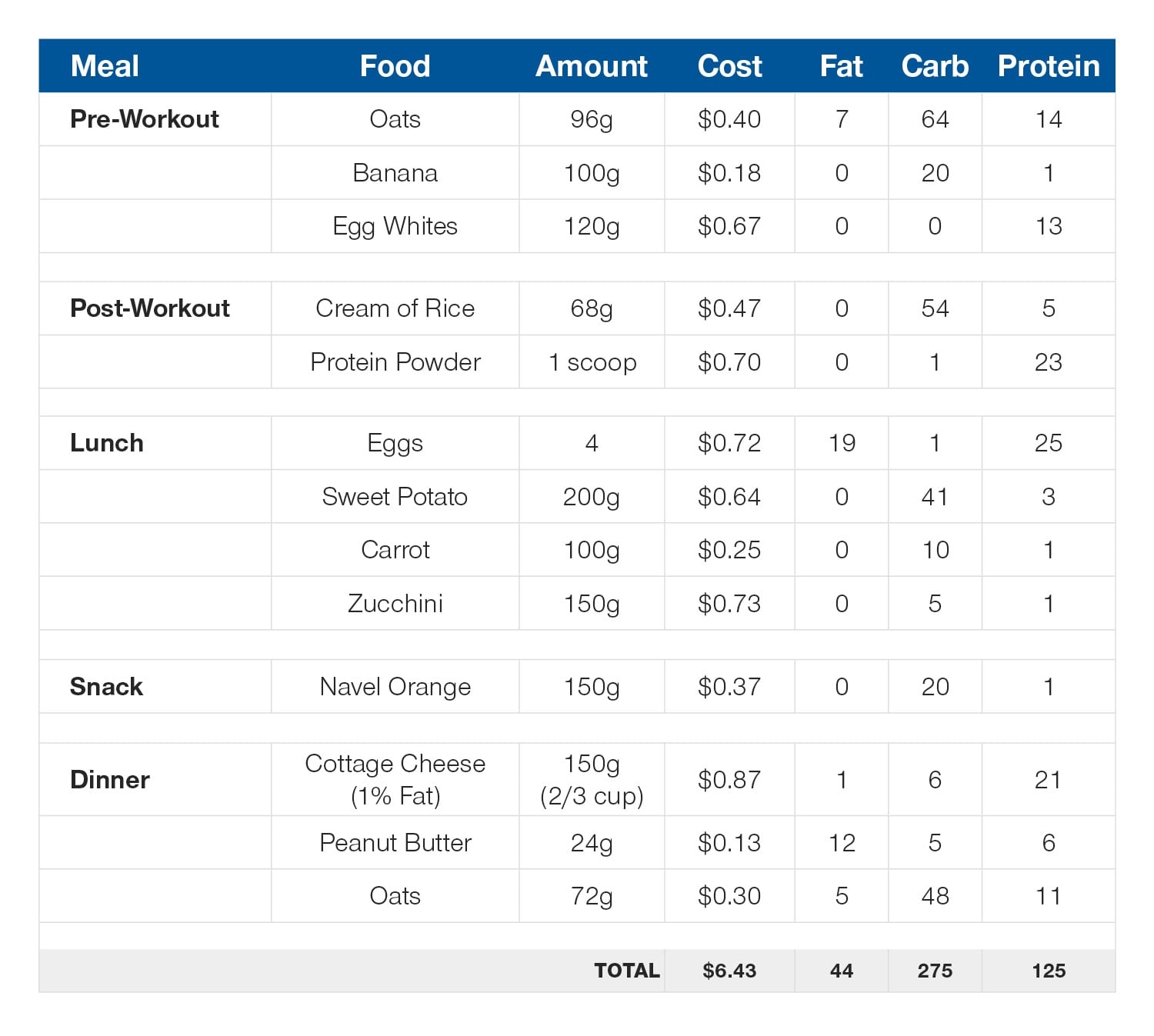Image resolution: width=1154 pixels, height=1036 pixels.
Task: Select the Amount column header
Action: point(591,66)
